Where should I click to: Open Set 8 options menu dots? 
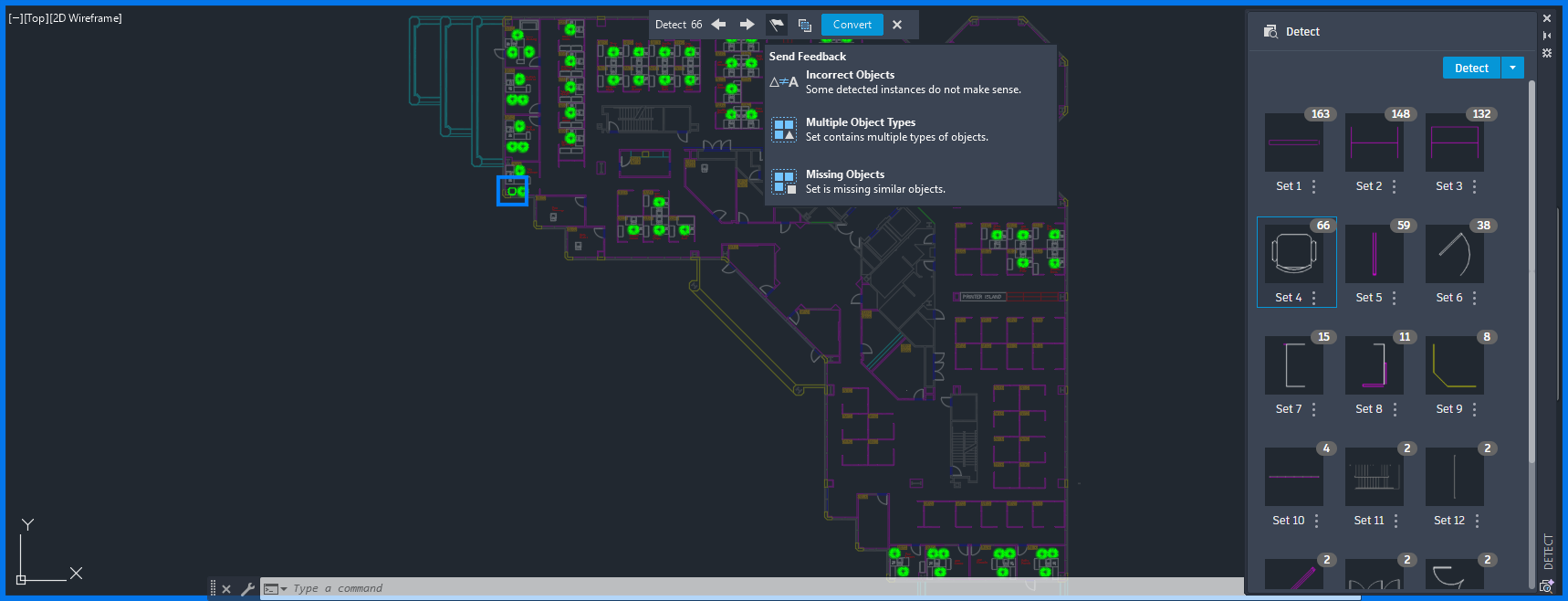[x=1396, y=409]
